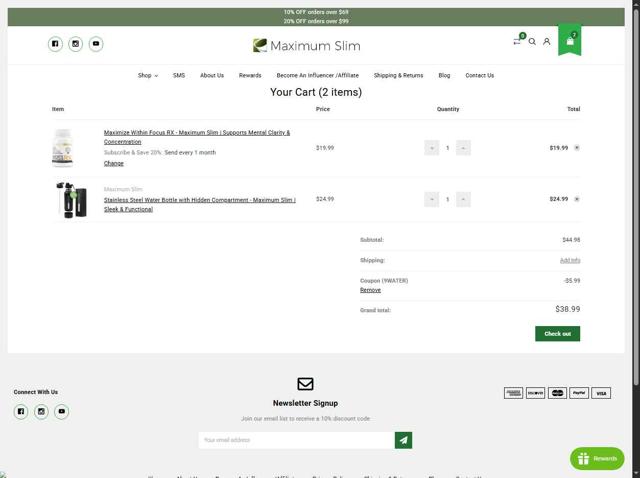Screen dimensions: 640x478
Task: Open the search magnifier icon
Action: click(532, 41)
